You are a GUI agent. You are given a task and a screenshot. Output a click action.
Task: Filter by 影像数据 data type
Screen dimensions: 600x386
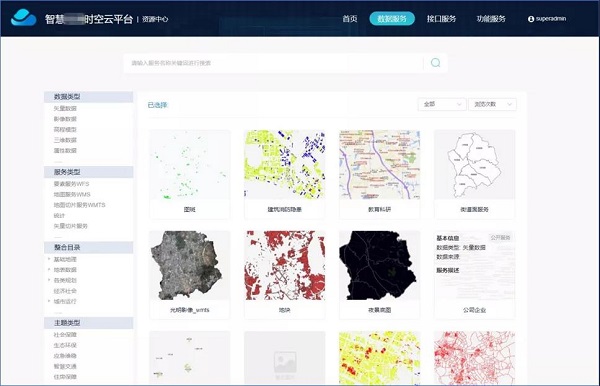pos(65,119)
